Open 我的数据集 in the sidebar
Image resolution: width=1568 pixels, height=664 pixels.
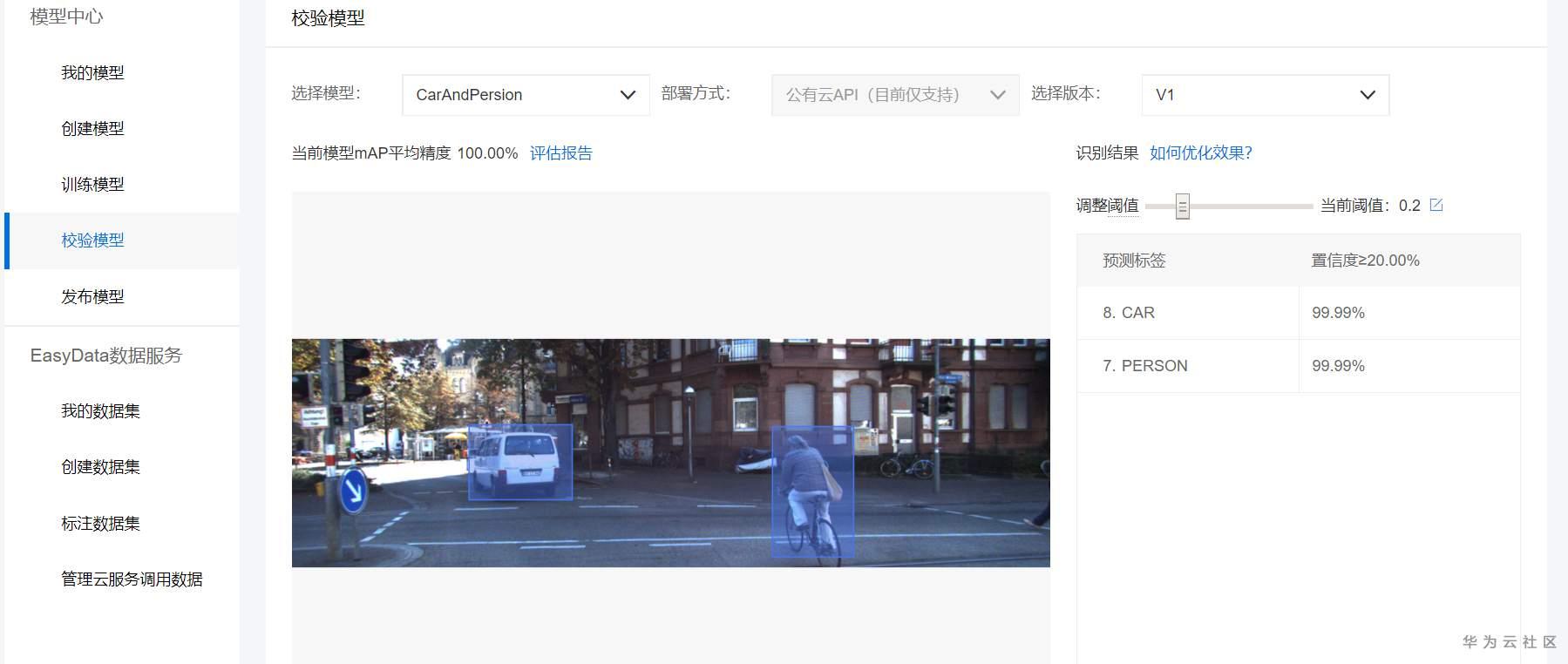(100, 411)
